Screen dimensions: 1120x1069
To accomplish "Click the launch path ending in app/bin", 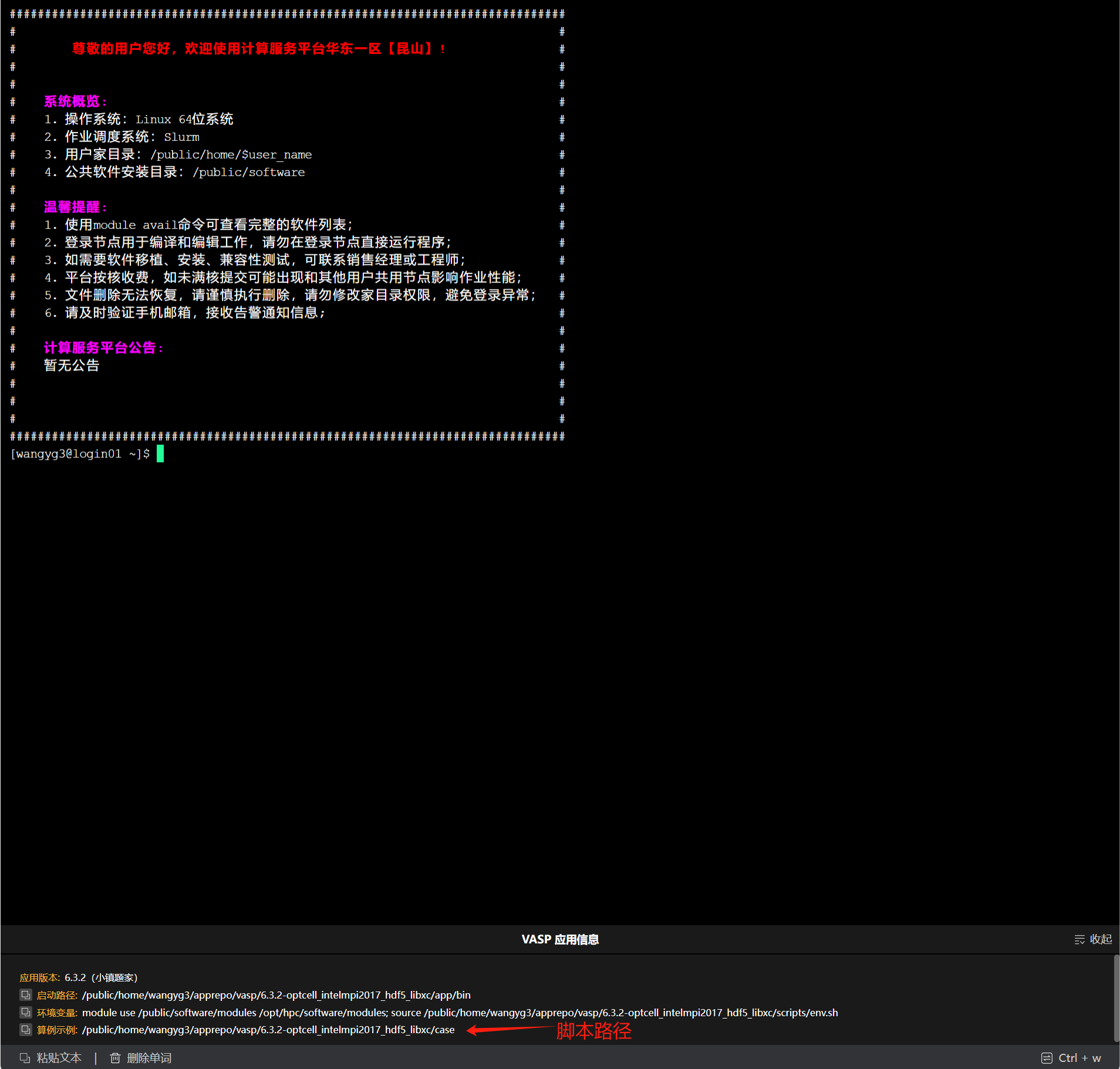I will click(276, 995).
